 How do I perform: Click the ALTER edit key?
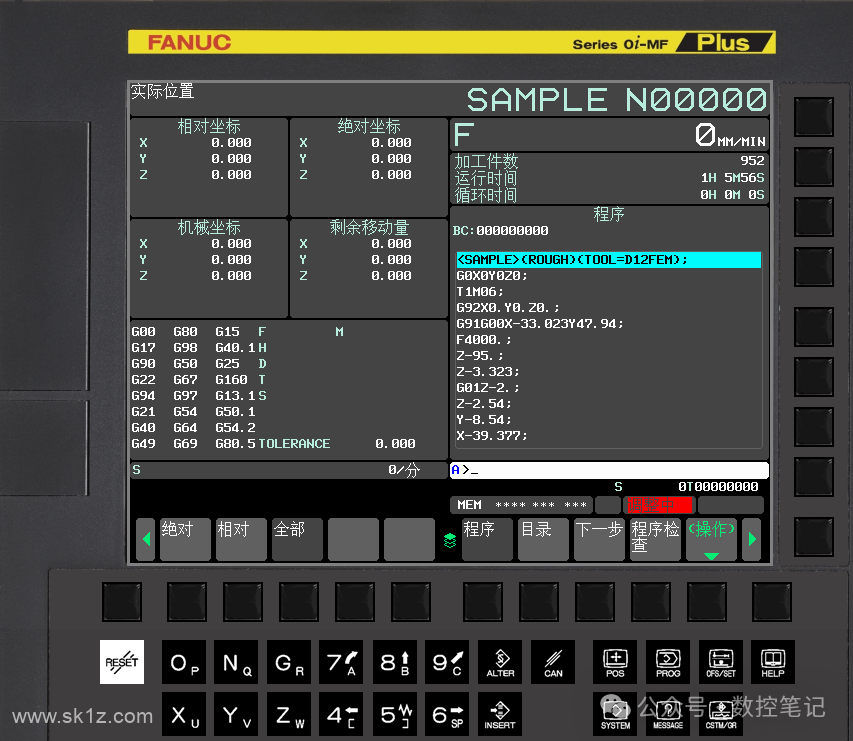tap(500, 662)
